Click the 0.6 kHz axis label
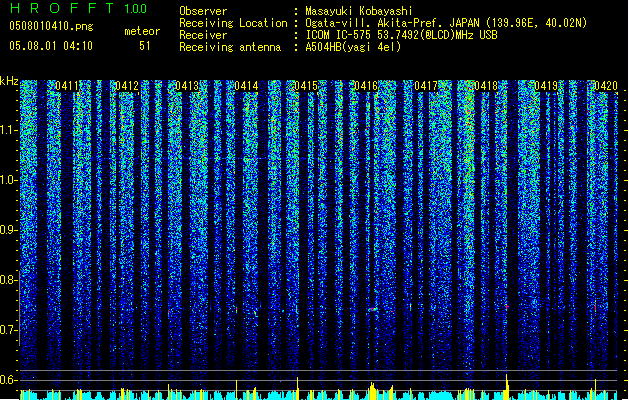Viewport: 629px width, 400px height. tap(9, 380)
